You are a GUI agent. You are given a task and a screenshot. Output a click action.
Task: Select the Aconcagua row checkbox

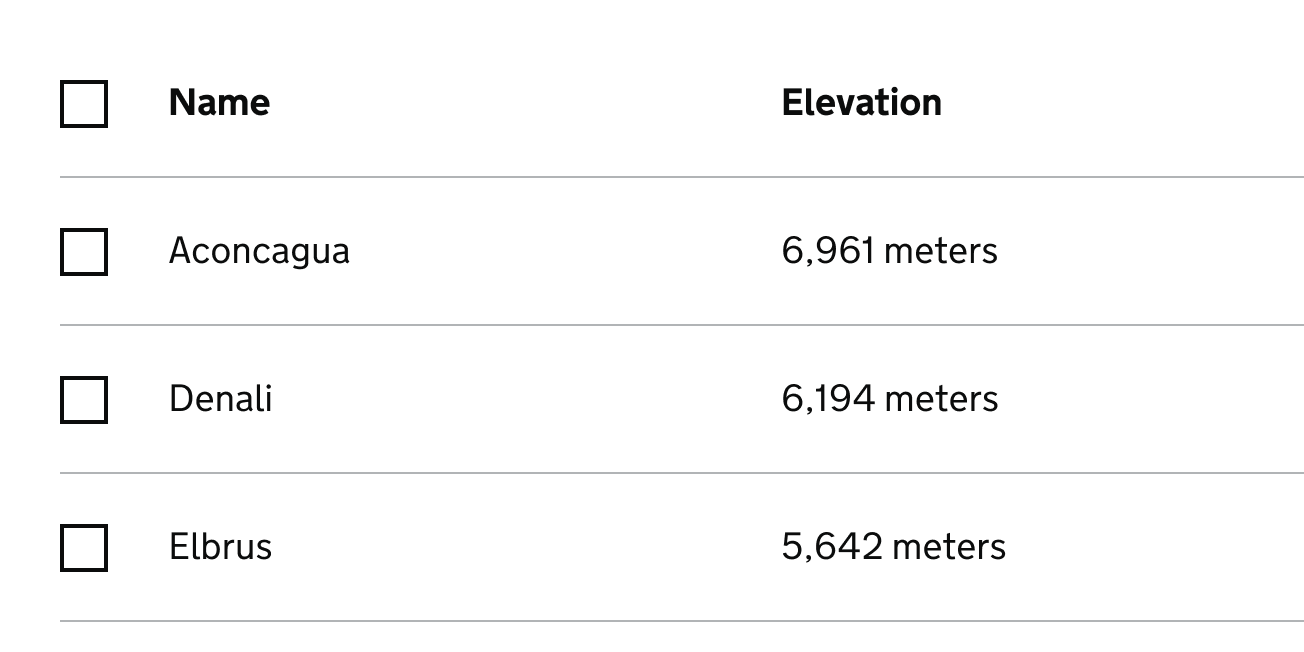click(84, 251)
